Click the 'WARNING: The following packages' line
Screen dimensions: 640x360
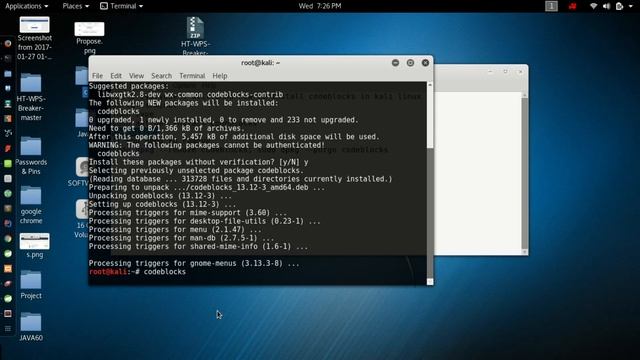pos(207,145)
